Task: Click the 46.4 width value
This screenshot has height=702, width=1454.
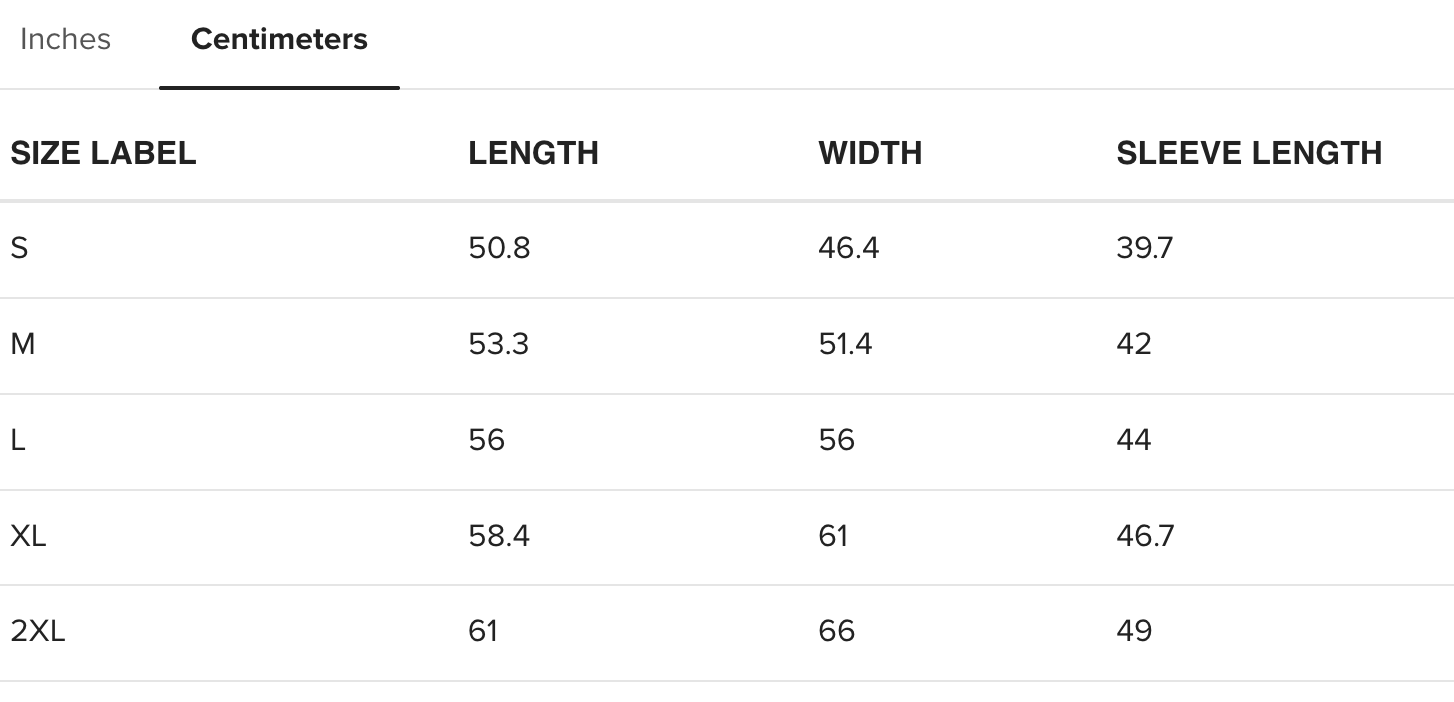Action: 848,248
